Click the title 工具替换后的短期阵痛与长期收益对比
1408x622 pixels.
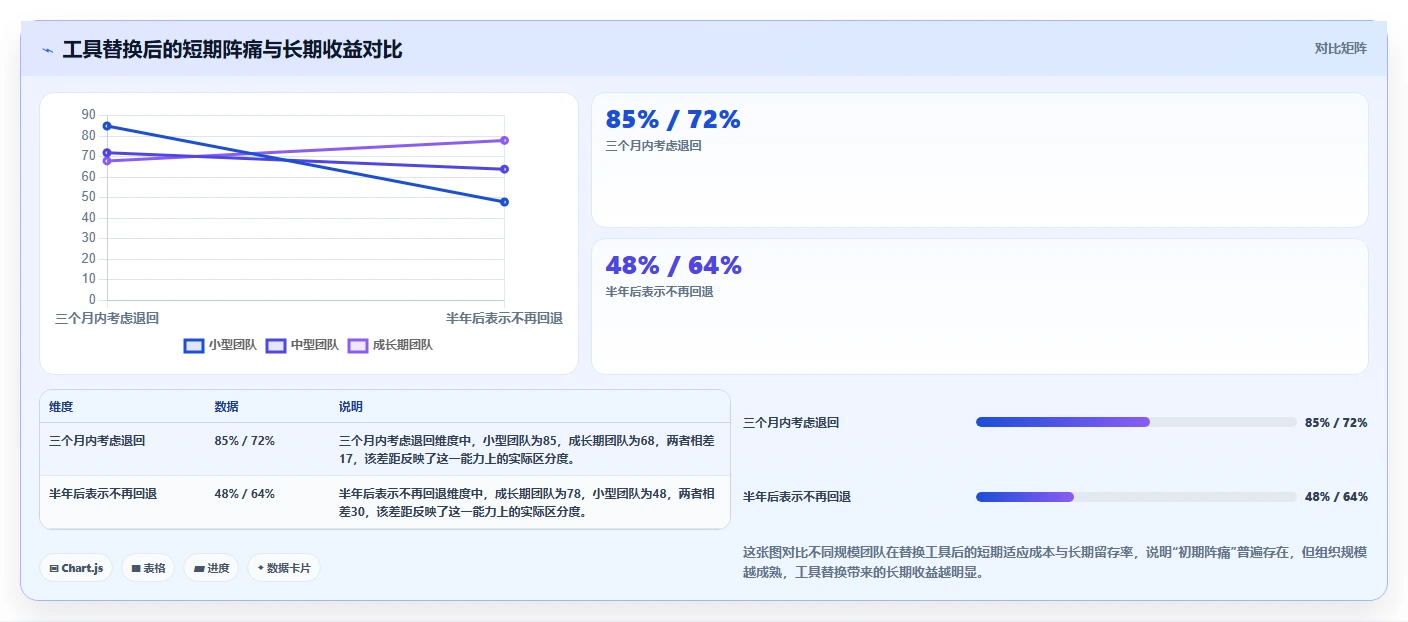(x=232, y=49)
